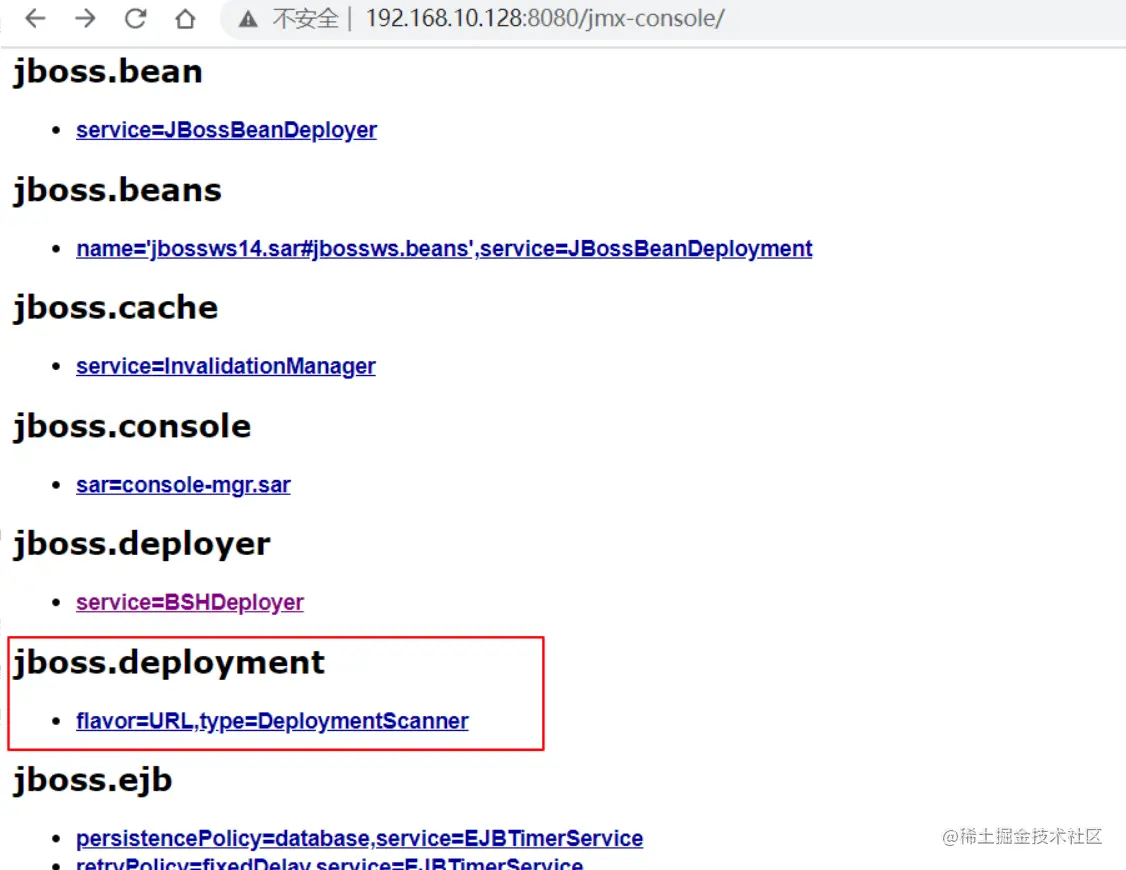The height and width of the screenshot is (870, 1126).
Task: Click the jboss.ejb heading
Action: [93, 780]
